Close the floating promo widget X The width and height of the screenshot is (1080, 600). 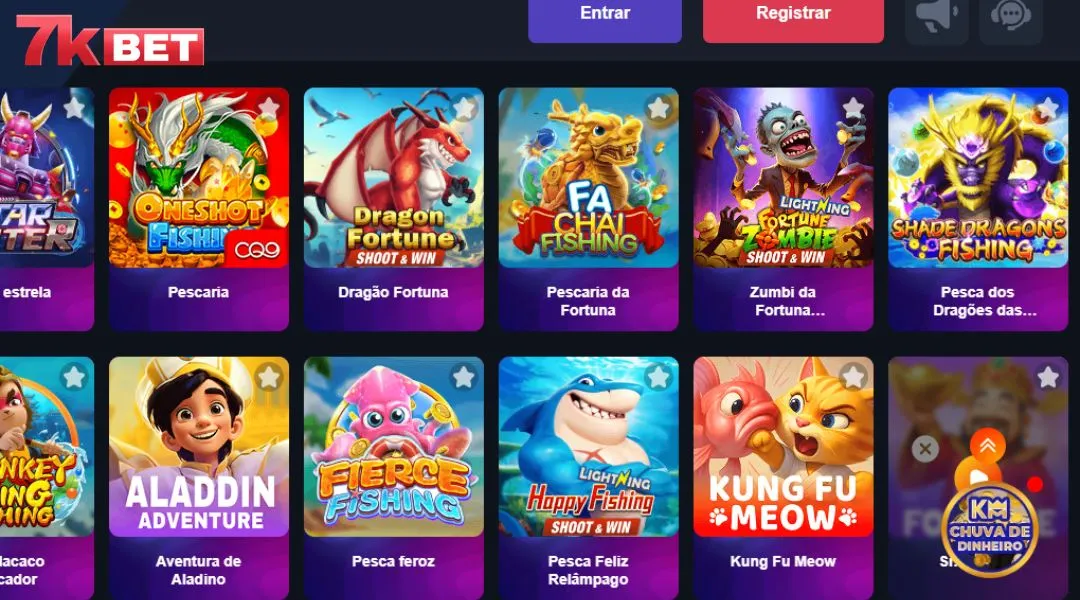pos(925,449)
